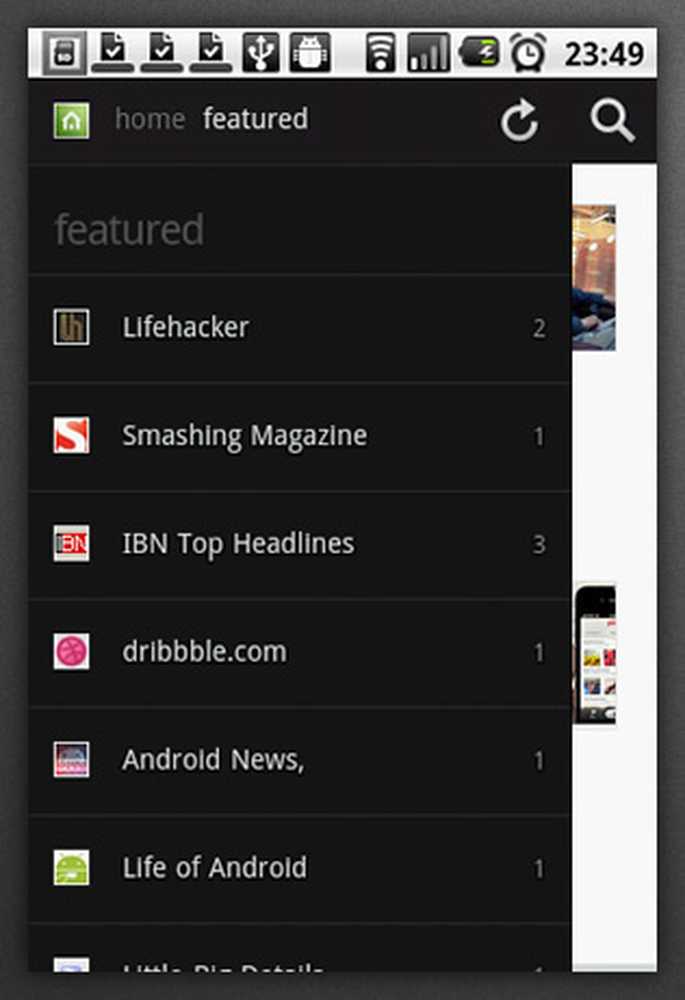The width and height of the screenshot is (685, 1000).
Task: Tap the Wi-Fi status icon
Action: tap(380, 52)
